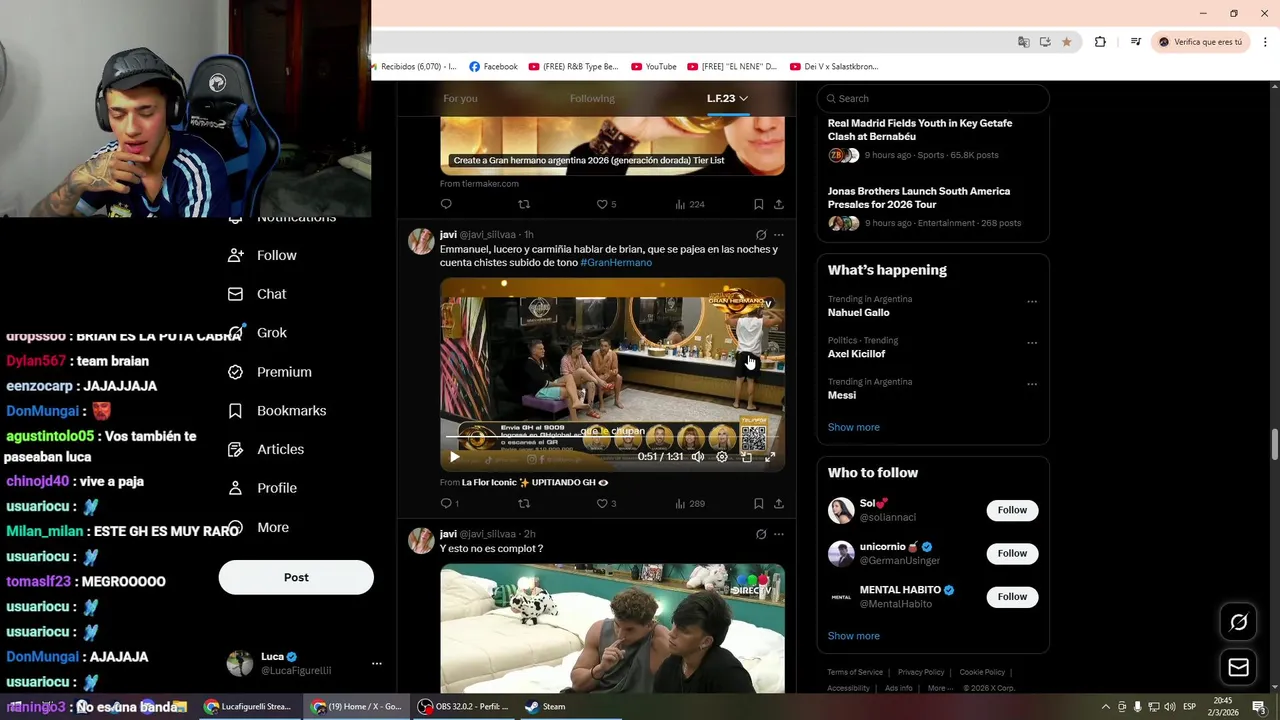Open Articles in X sidebar
Screen dimensions: 1280x720
pyautogui.click(x=266, y=449)
